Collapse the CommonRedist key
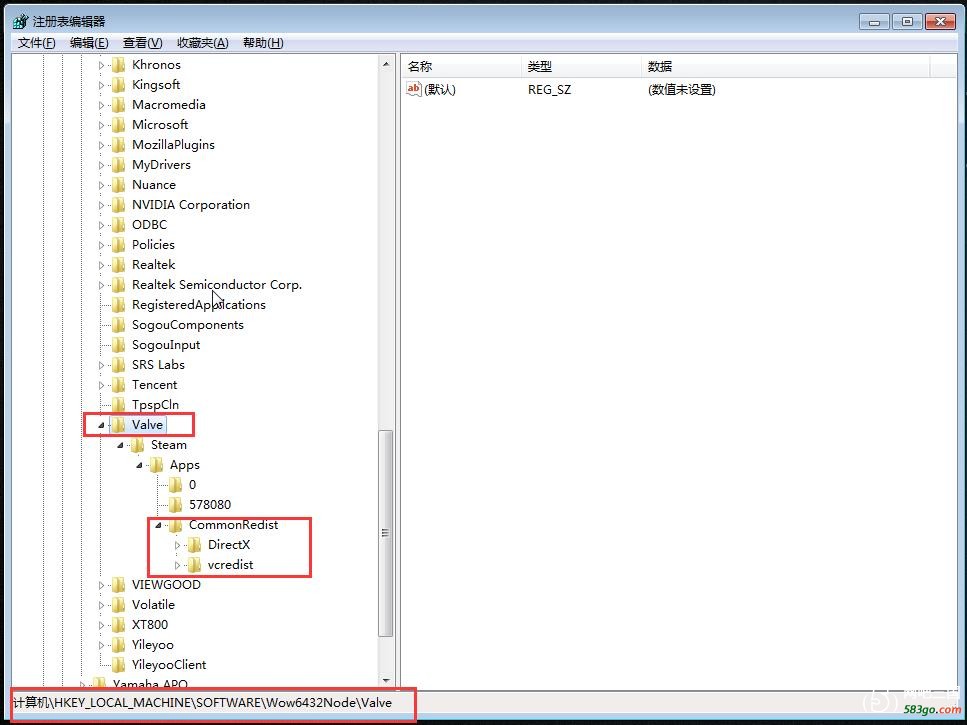This screenshot has height=725, width=967. (158, 525)
